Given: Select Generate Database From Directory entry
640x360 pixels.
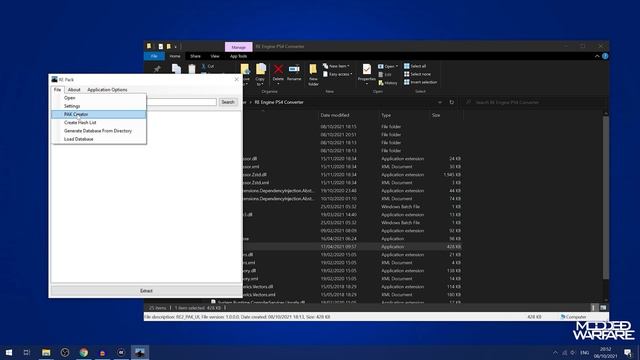Looking at the screenshot, I should click(98, 131).
